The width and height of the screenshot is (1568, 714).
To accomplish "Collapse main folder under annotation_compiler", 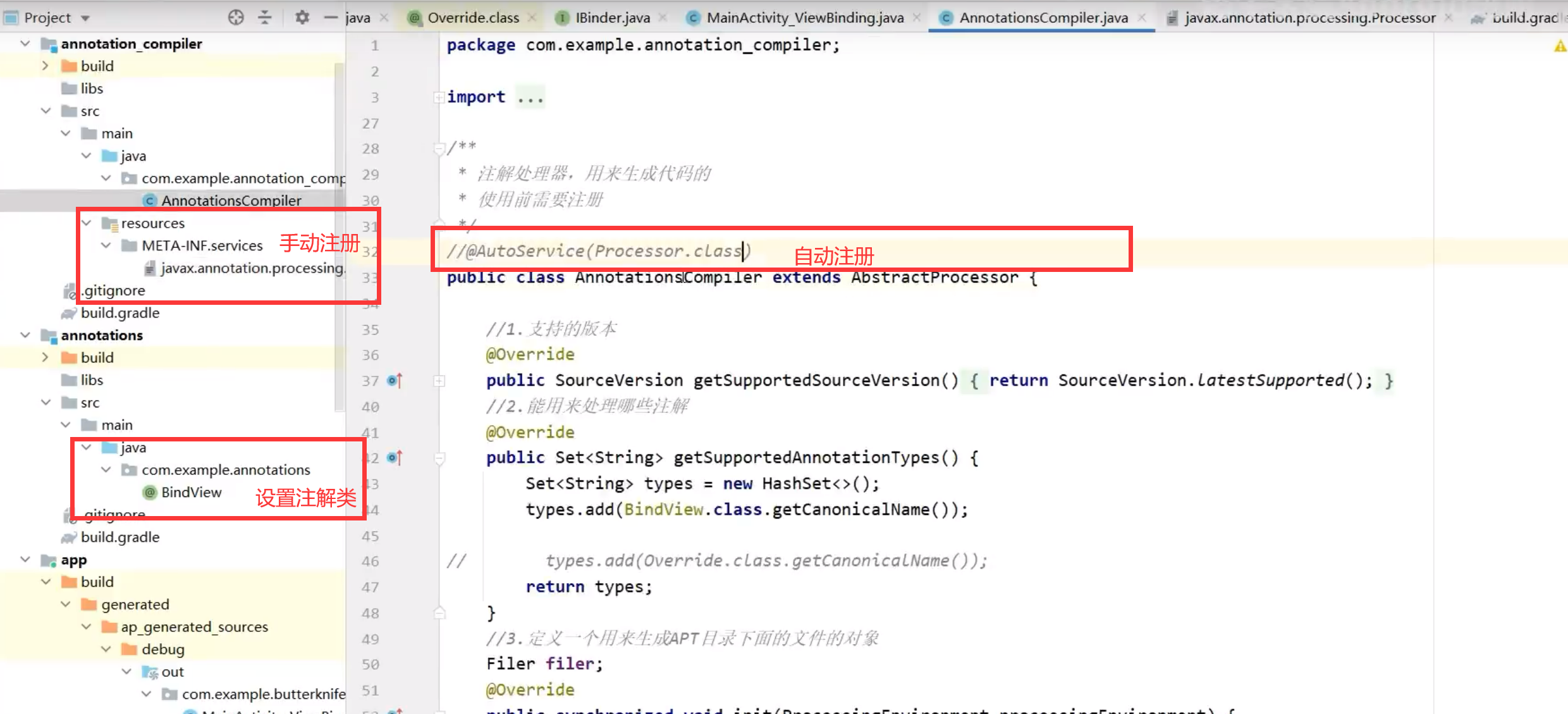I will point(66,133).
